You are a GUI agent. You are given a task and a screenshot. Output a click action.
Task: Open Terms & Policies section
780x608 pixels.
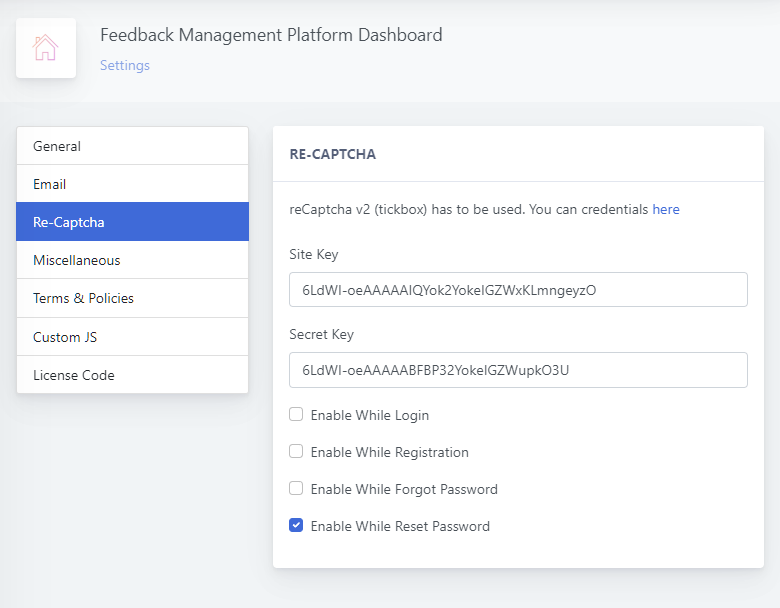pyautogui.click(x=132, y=298)
